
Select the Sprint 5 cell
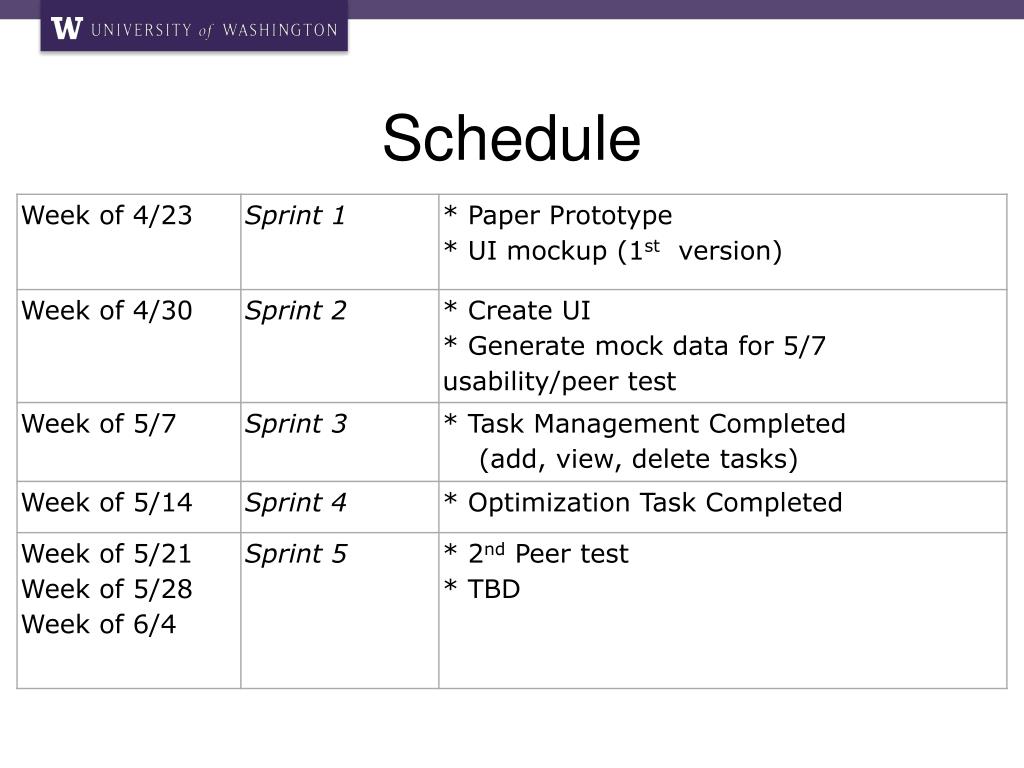[x=296, y=554]
